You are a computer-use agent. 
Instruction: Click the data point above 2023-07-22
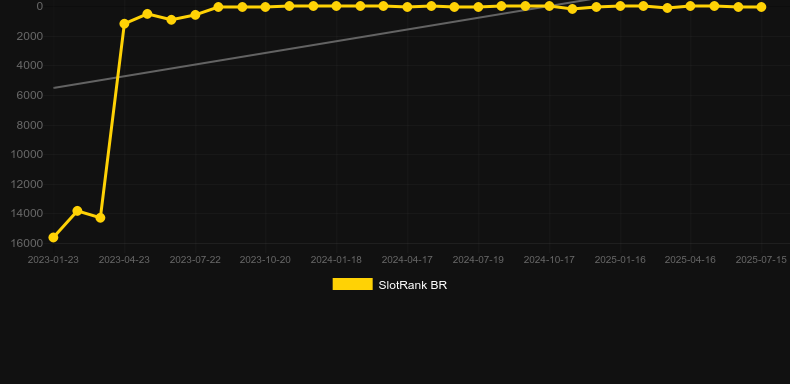click(195, 15)
